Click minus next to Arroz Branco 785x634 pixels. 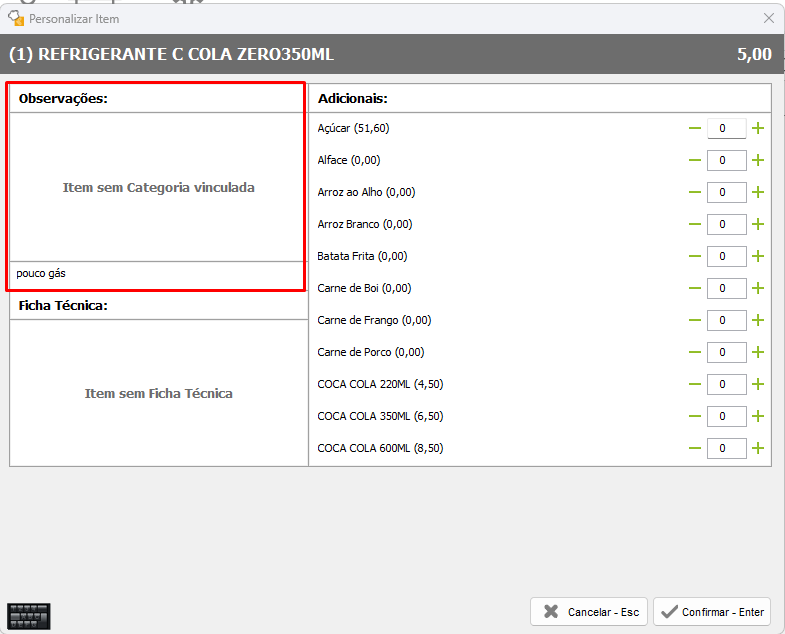tap(694, 224)
